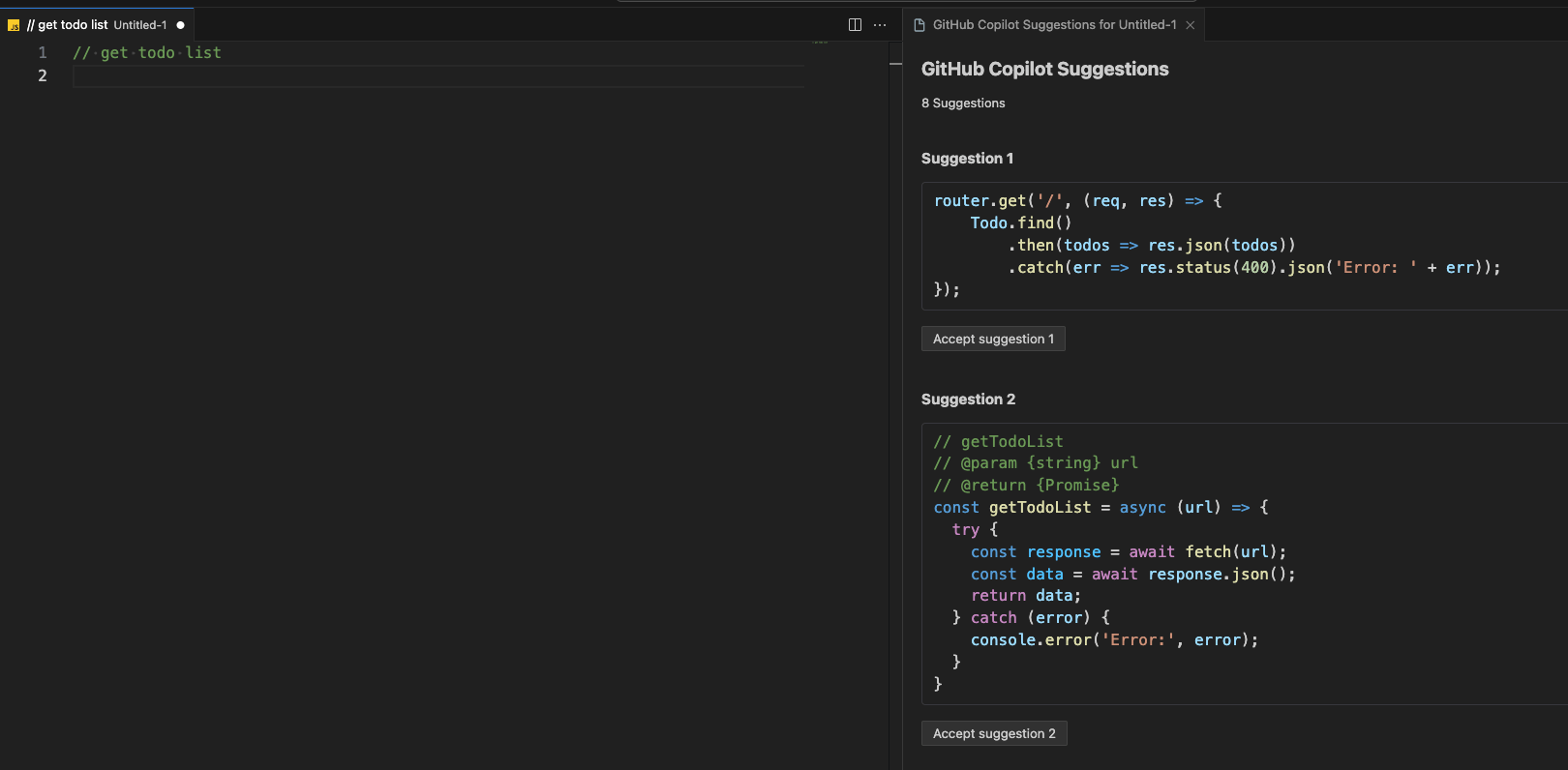Click the Split Editor Right icon
The image size is (1568, 770).
click(x=855, y=25)
